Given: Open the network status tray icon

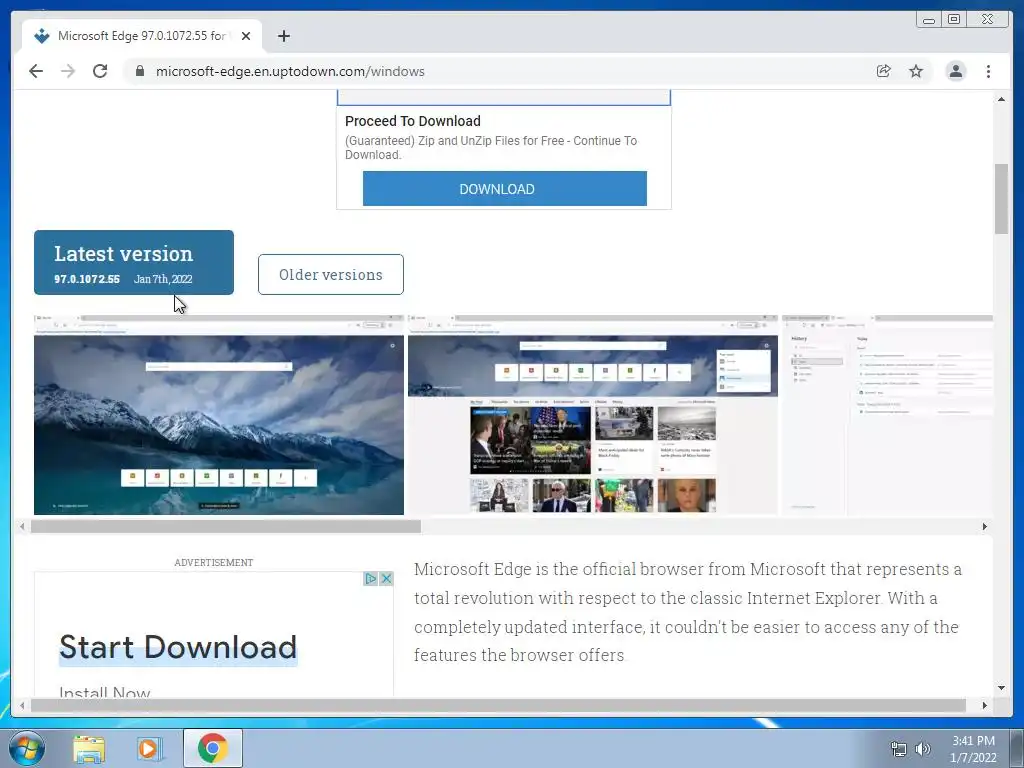Looking at the screenshot, I should point(899,750).
